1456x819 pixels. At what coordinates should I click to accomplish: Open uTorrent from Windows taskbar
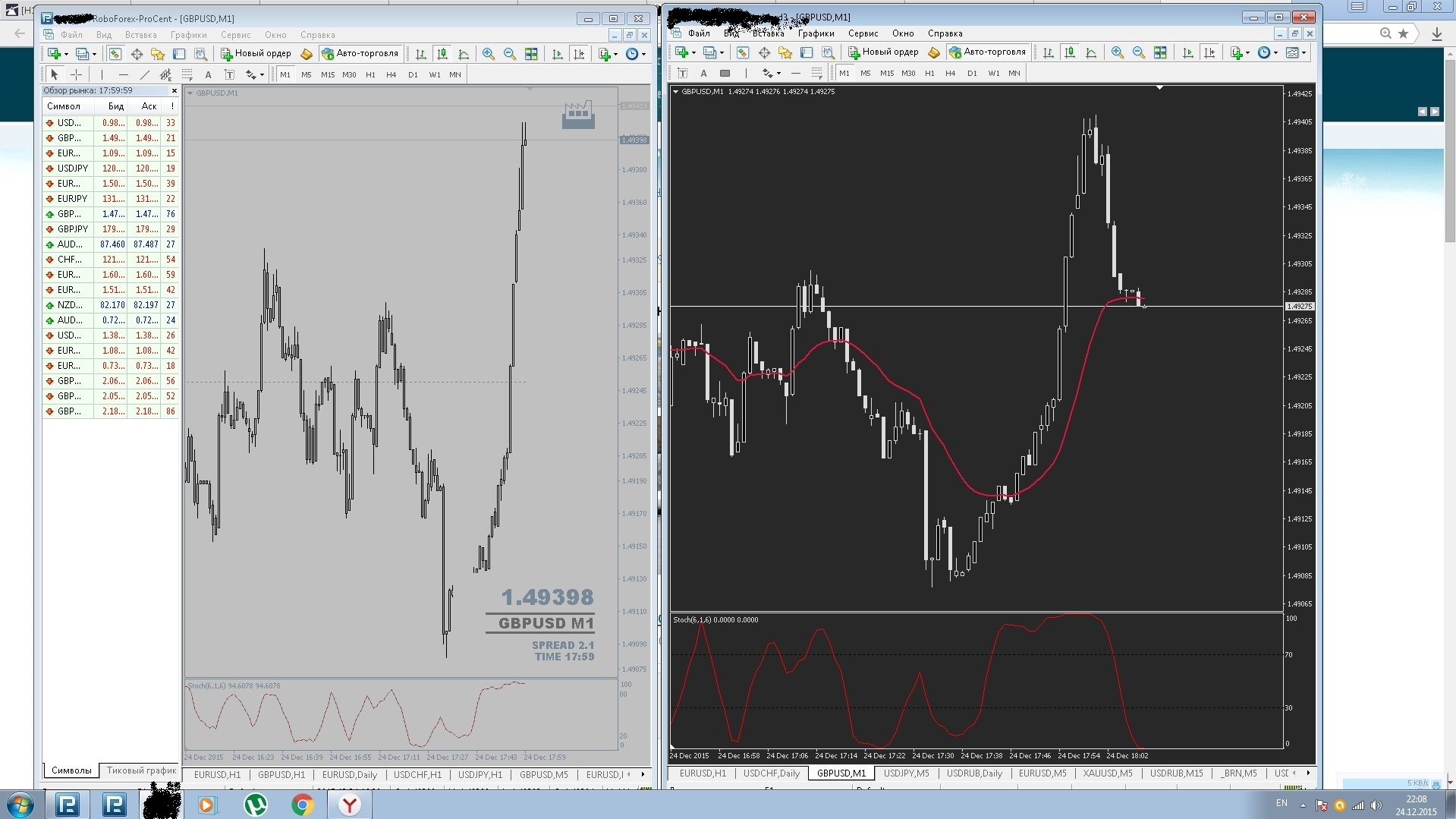point(256,805)
